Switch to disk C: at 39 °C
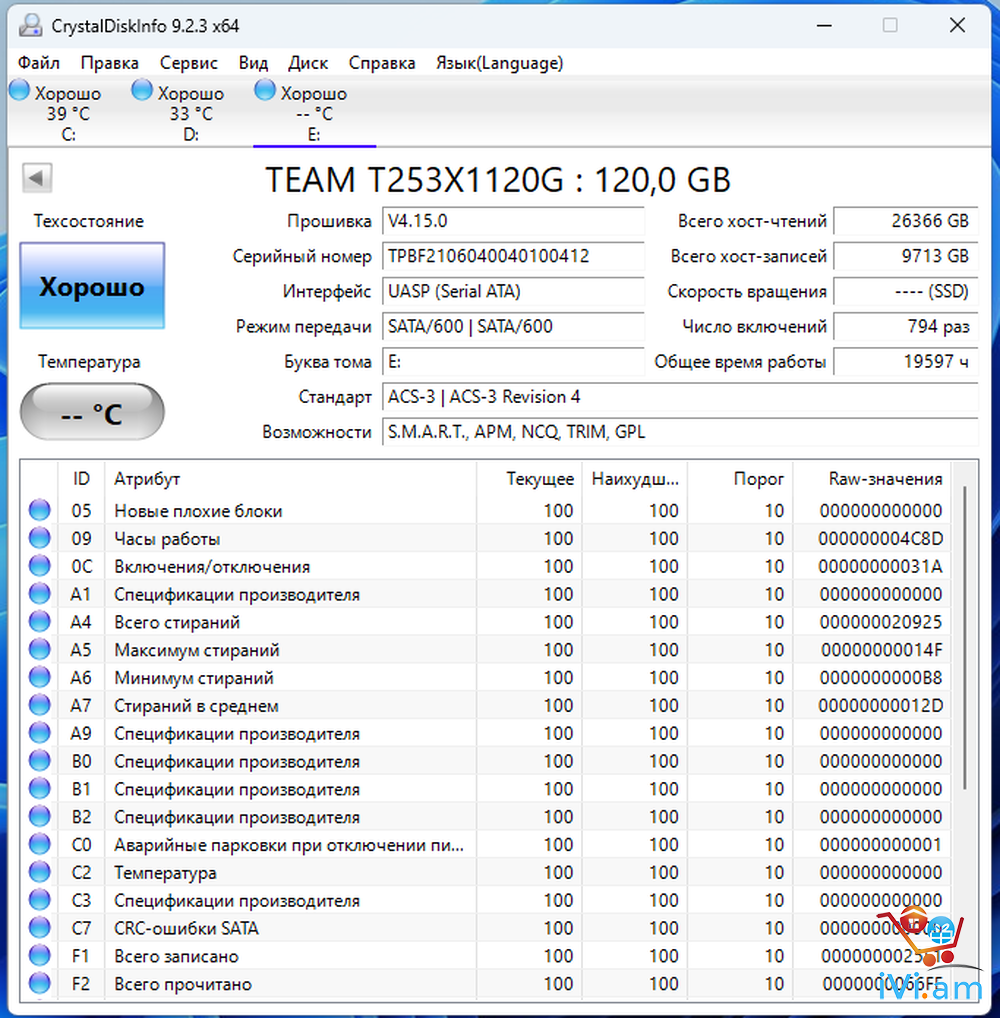 (x=68, y=113)
